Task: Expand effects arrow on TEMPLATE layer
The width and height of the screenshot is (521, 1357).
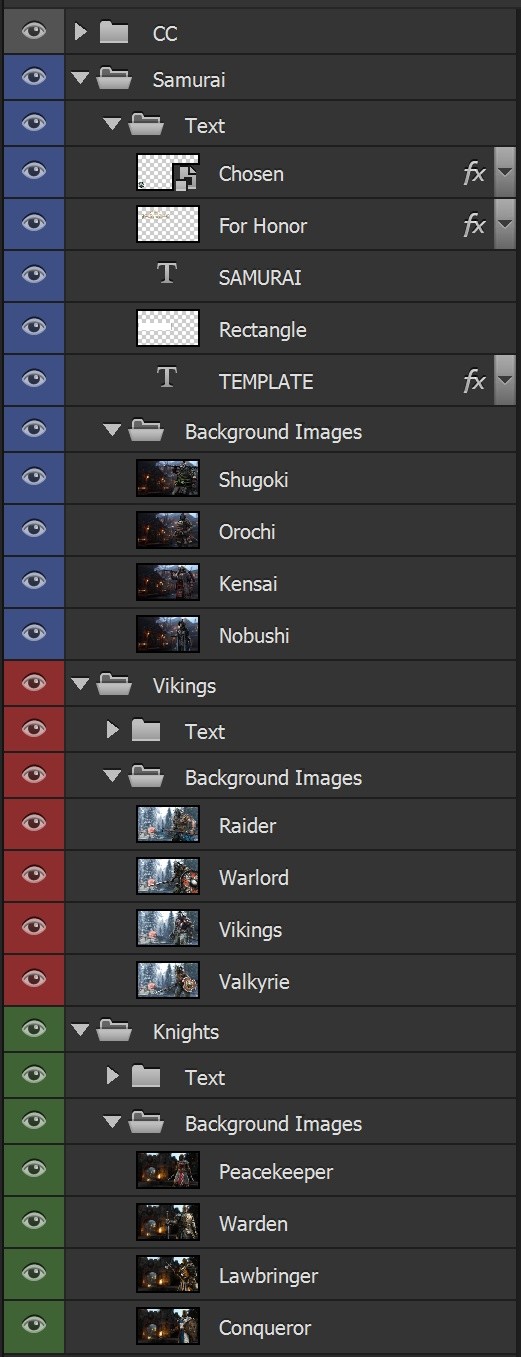Action: point(505,380)
